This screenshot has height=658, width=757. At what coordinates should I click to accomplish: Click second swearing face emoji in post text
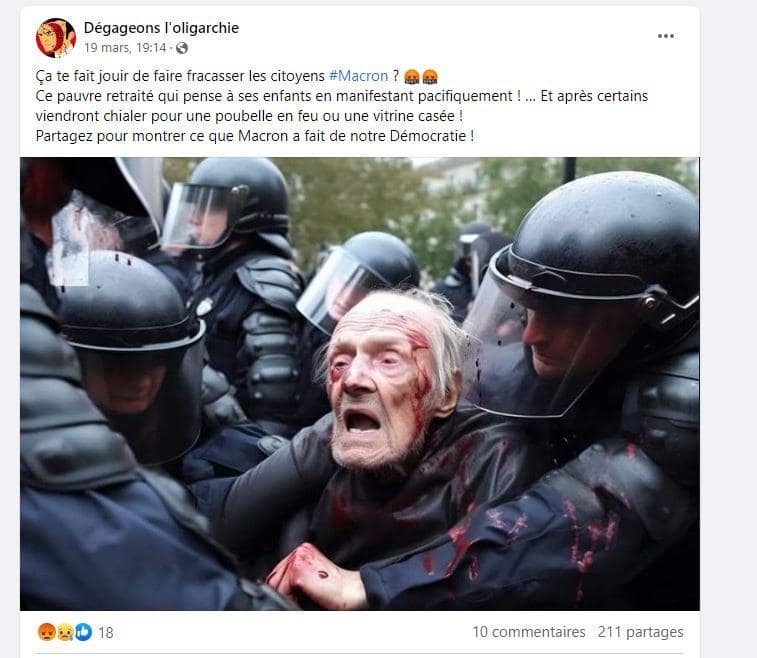click(x=430, y=76)
